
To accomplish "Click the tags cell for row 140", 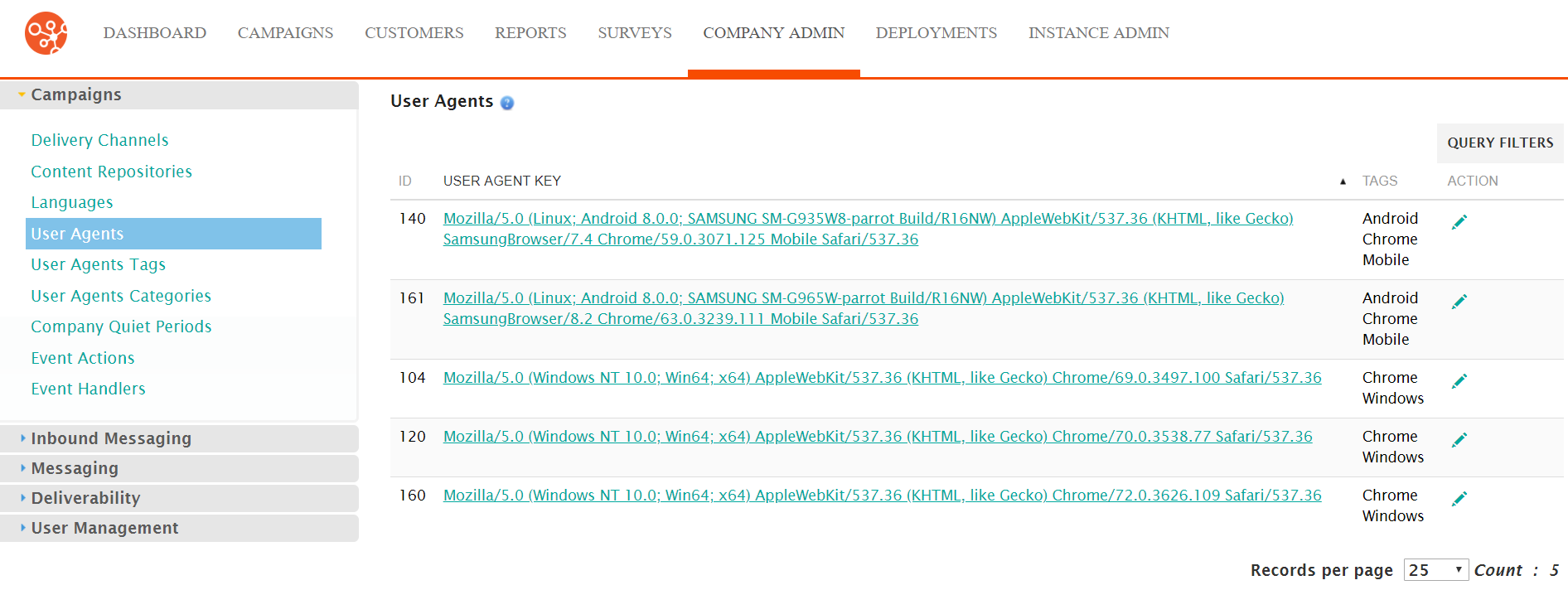I will click(1390, 239).
